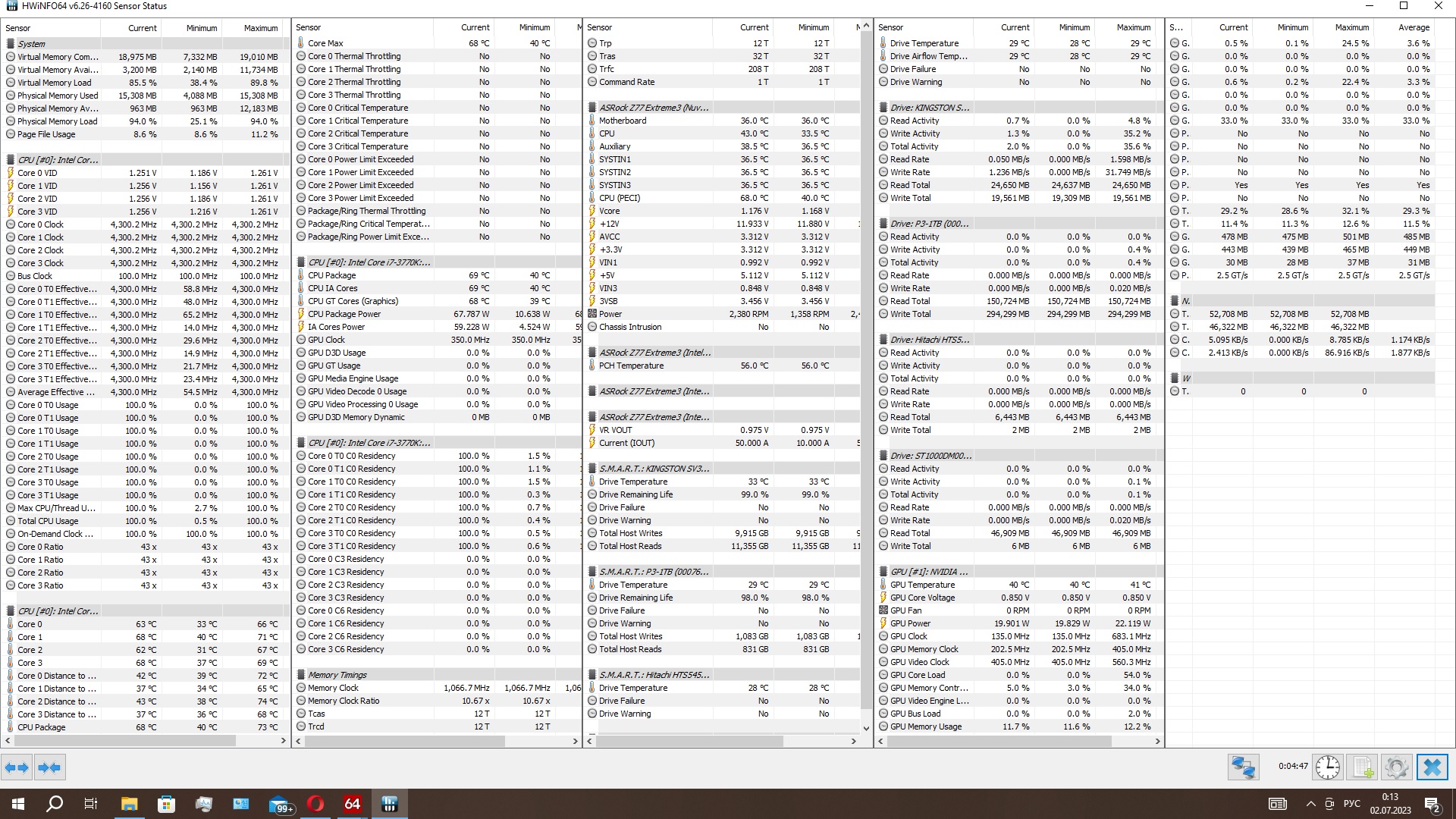Open the network remote monitoring icon
Image resolution: width=1456 pixels, height=819 pixels.
click(x=1243, y=767)
